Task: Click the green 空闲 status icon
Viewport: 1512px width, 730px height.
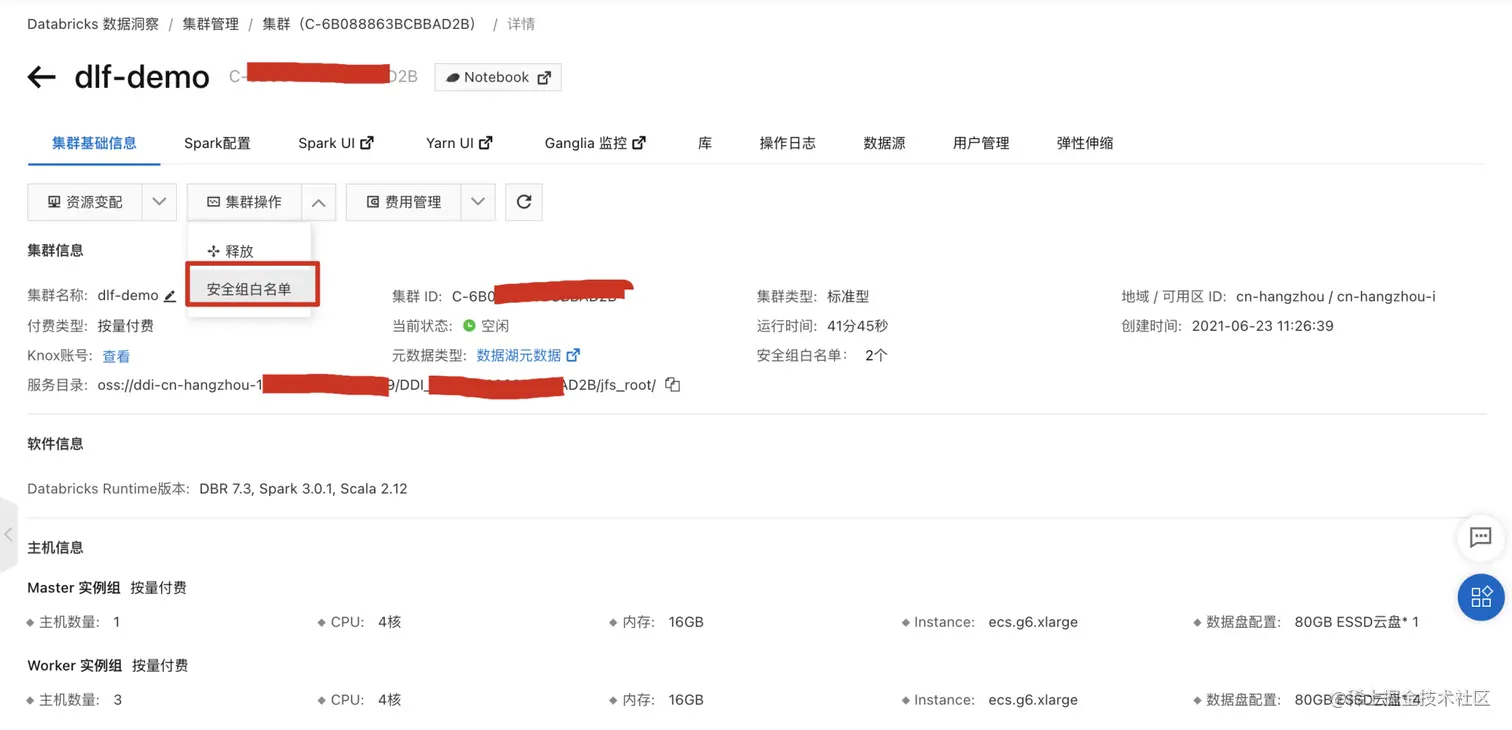Action: pyautogui.click(x=469, y=326)
